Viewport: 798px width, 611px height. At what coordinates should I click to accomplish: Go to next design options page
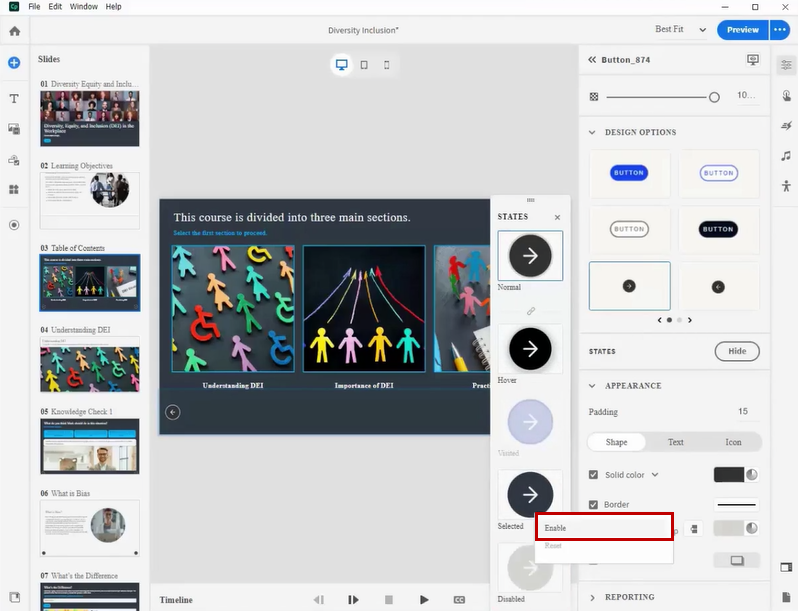point(690,320)
